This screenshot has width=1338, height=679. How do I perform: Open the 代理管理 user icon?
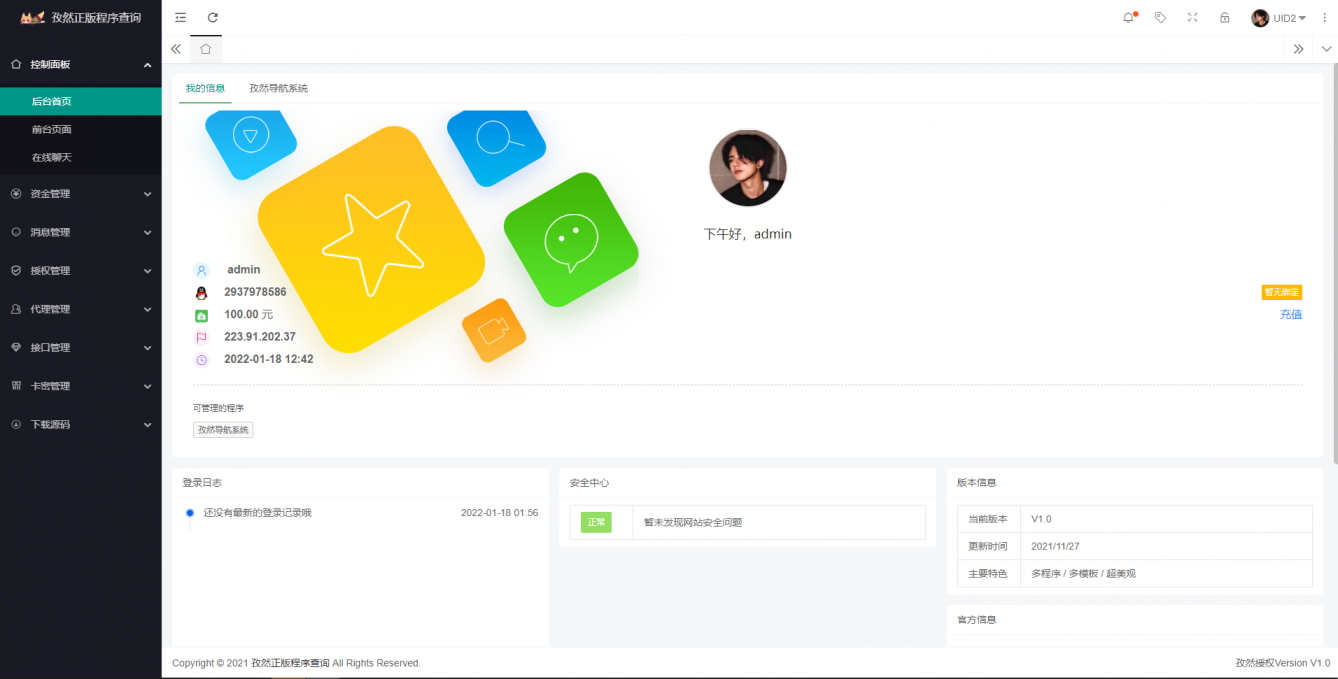tap(15, 309)
